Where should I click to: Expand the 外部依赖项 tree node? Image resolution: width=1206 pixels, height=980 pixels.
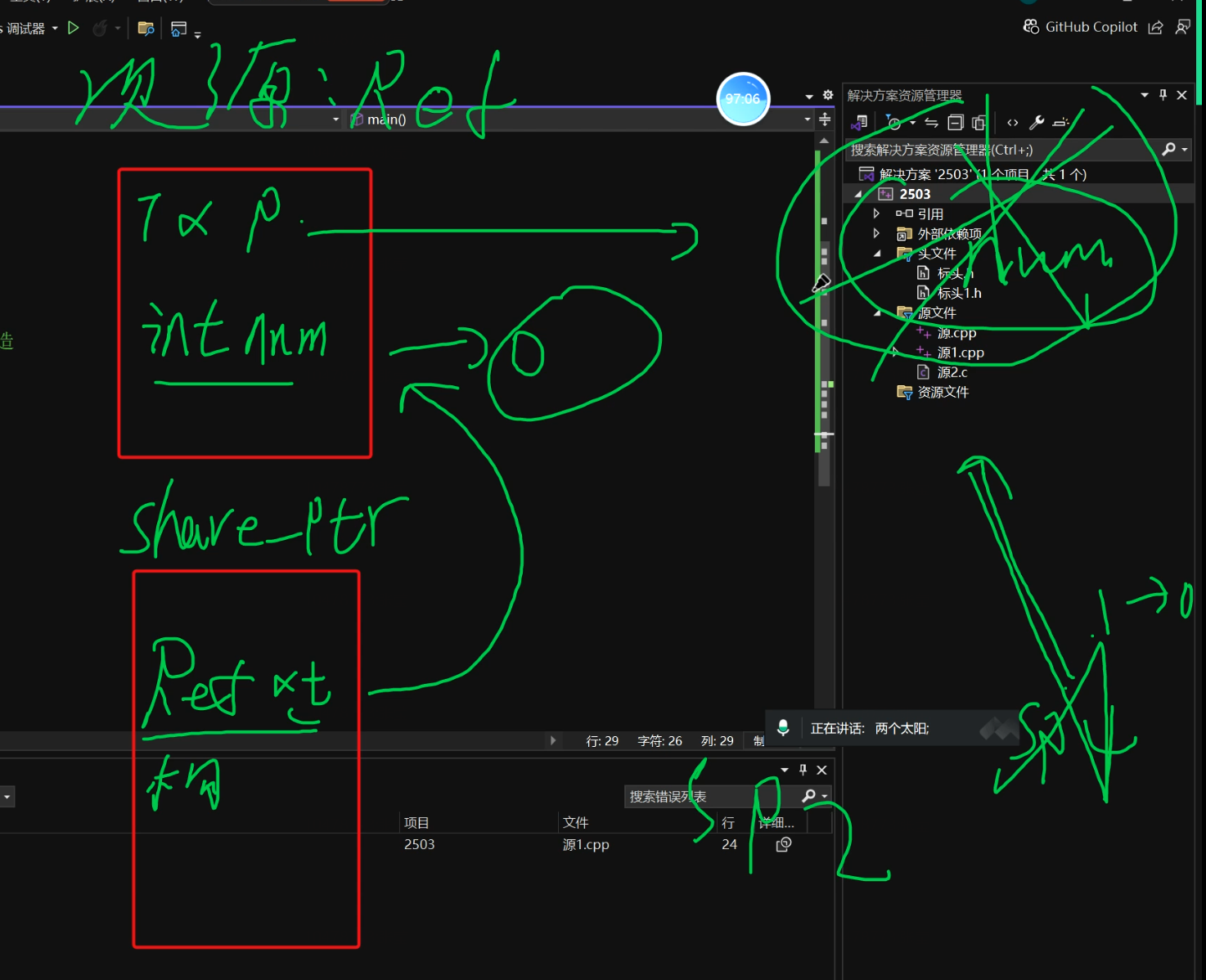pyautogui.click(x=875, y=233)
